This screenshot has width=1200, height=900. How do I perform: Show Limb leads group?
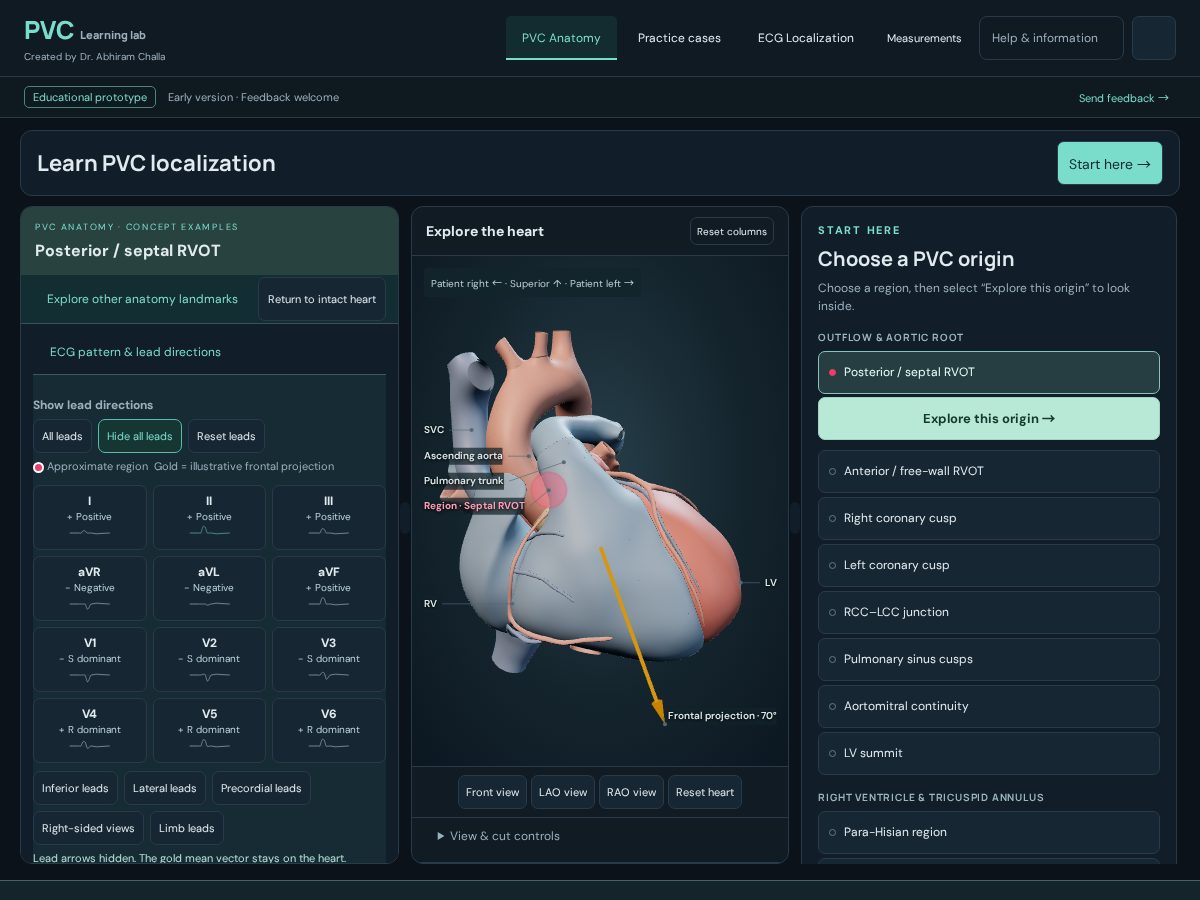tap(187, 828)
